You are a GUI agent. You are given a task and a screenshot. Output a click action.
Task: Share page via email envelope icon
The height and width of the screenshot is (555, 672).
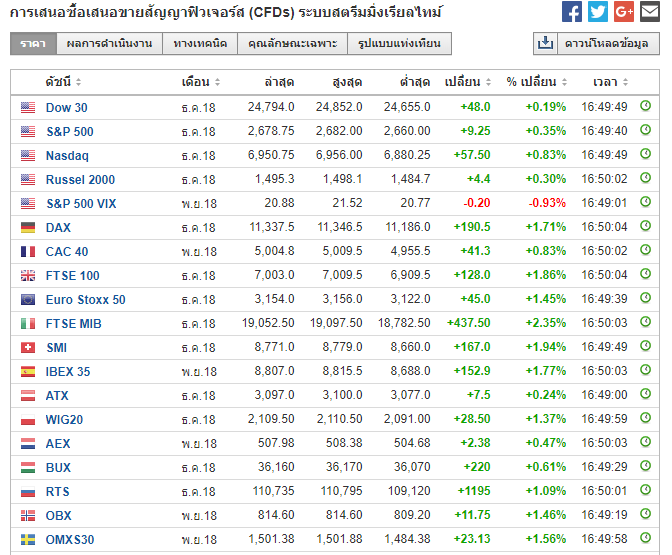coord(650,12)
